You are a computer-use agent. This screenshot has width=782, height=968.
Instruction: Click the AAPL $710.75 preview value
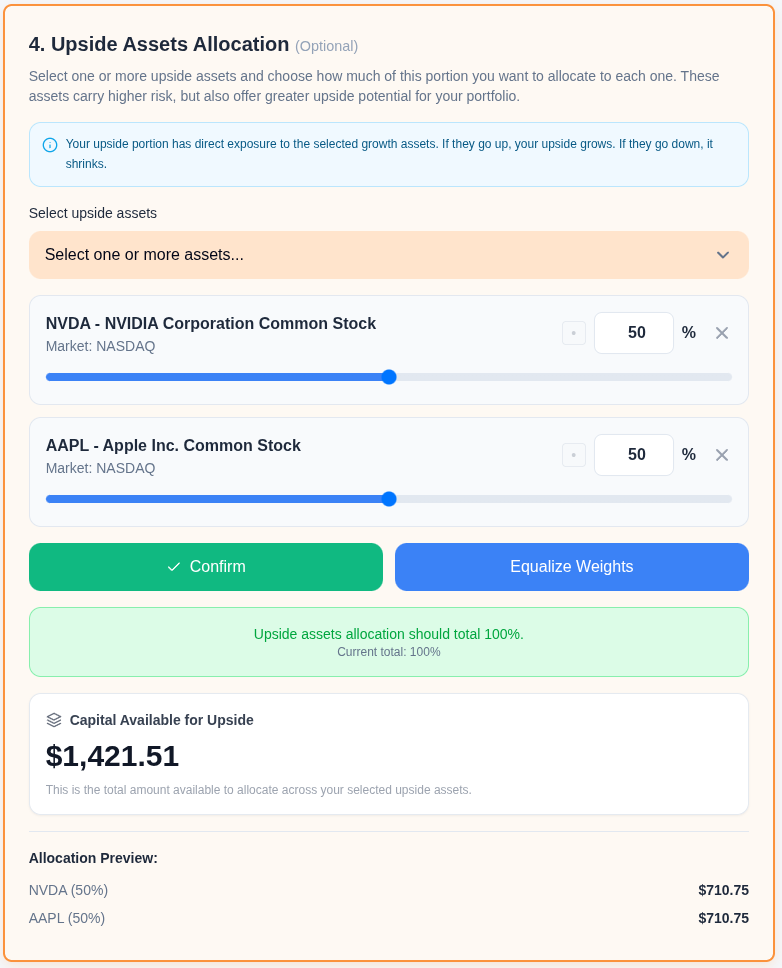point(723,918)
